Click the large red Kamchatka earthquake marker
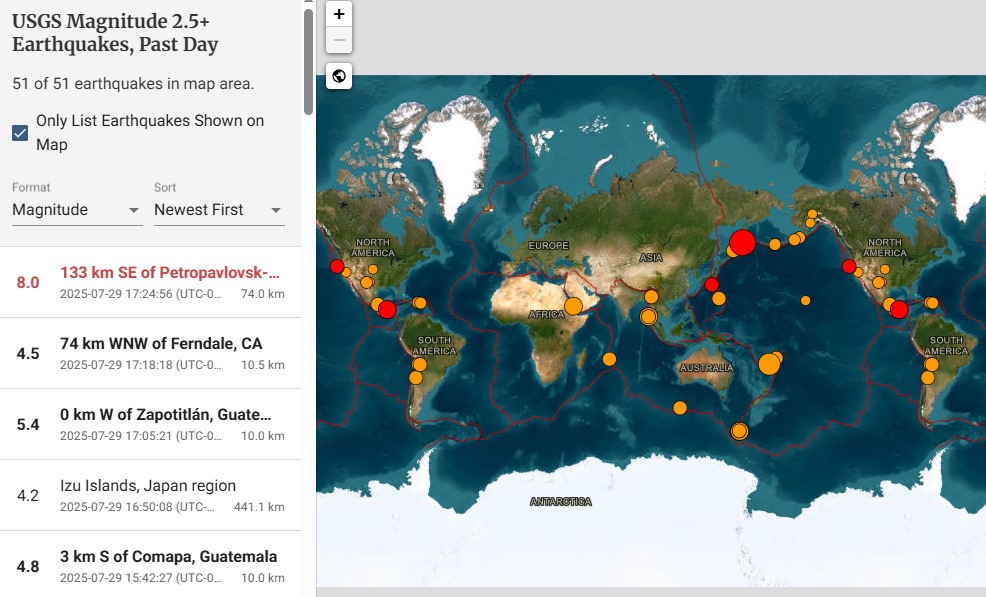The width and height of the screenshot is (986, 597). (742, 242)
